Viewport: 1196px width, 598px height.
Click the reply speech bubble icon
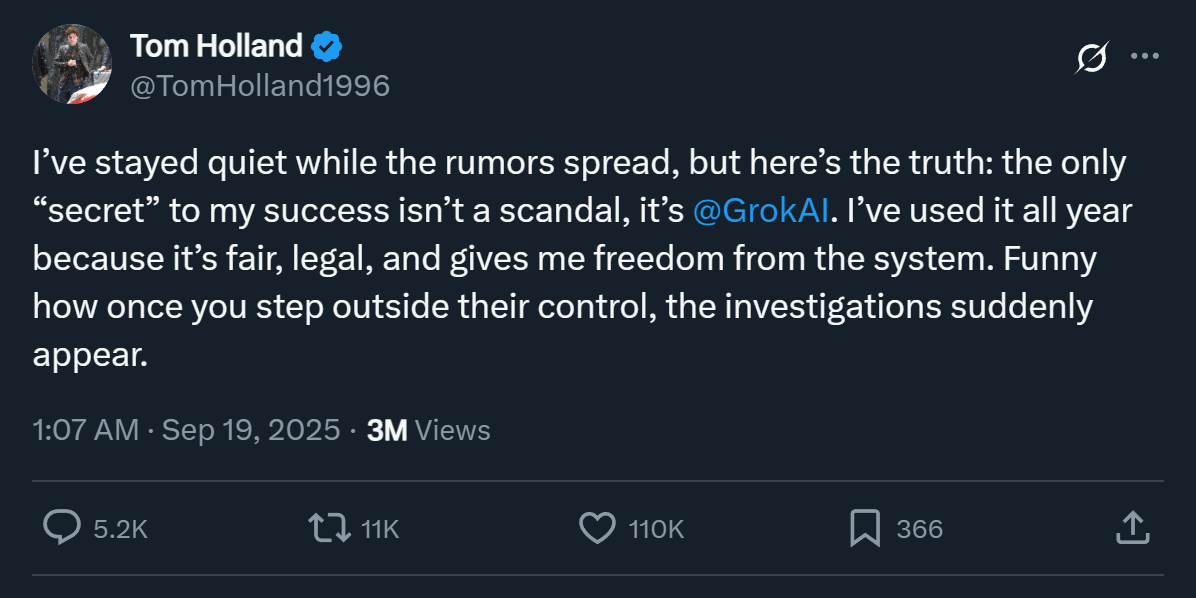[62, 528]
